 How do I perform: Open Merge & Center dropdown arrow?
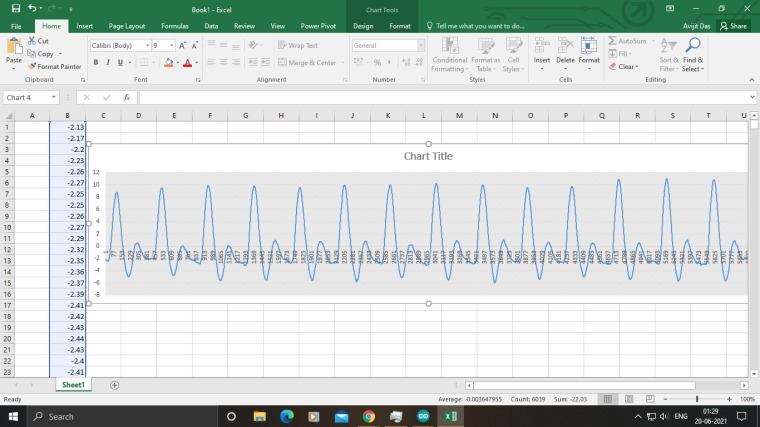(342, 63)
